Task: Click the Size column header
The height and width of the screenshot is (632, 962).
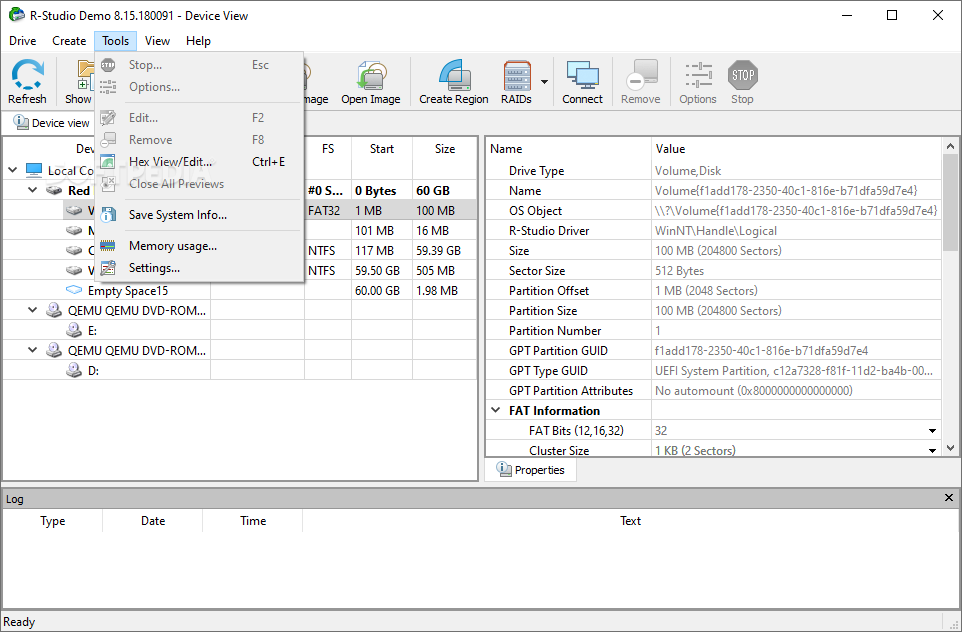Action: [x=445, y=148]
